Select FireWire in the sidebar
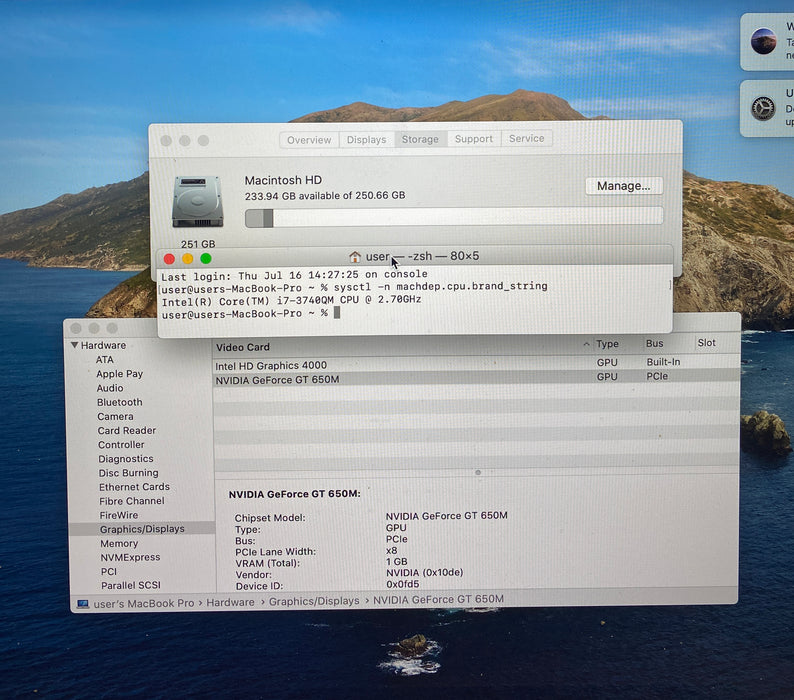This screenshot has height=700, width=794. [118, 515]
